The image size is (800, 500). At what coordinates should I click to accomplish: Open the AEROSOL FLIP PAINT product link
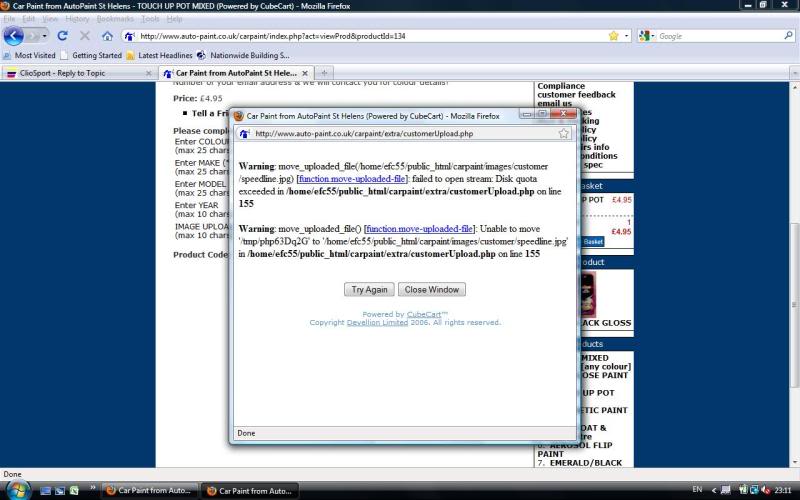574,449
